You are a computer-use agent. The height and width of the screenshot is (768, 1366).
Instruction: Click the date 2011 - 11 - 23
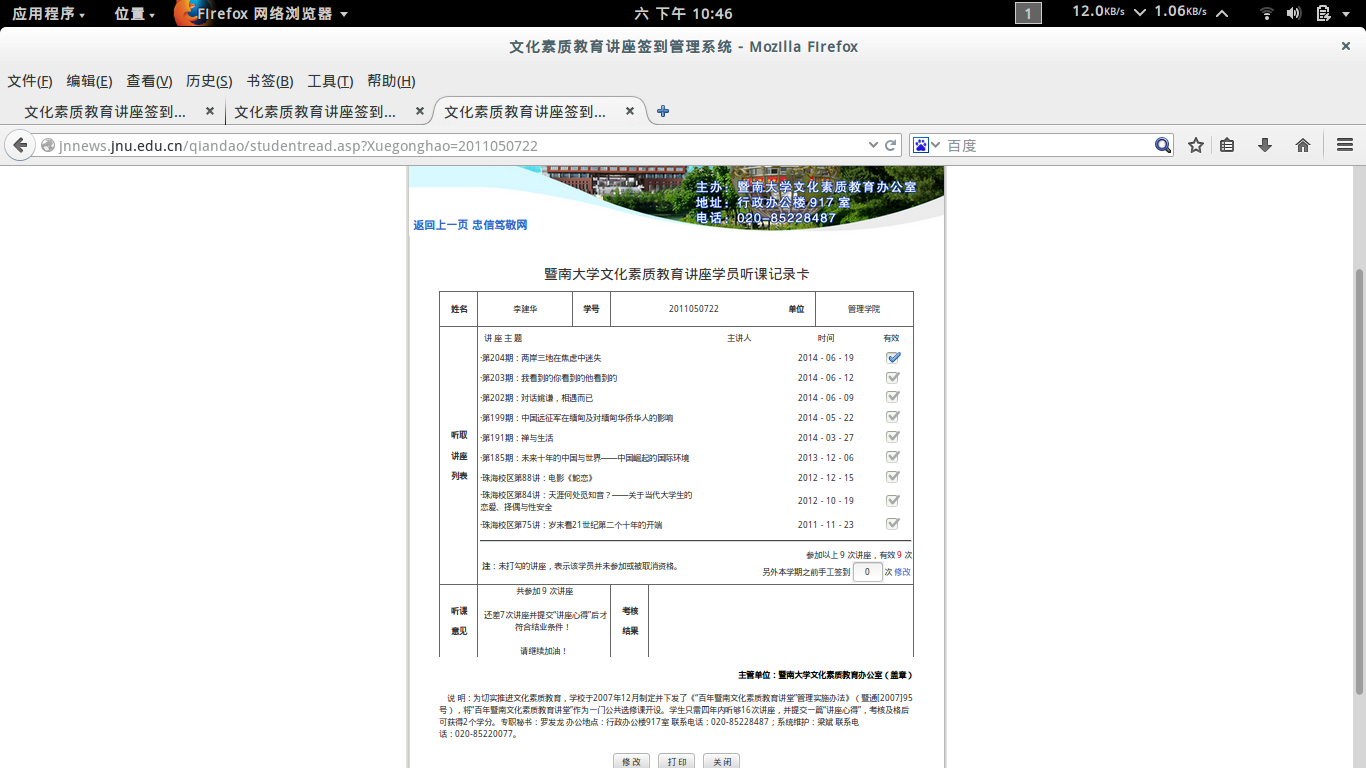pos(826,525)
